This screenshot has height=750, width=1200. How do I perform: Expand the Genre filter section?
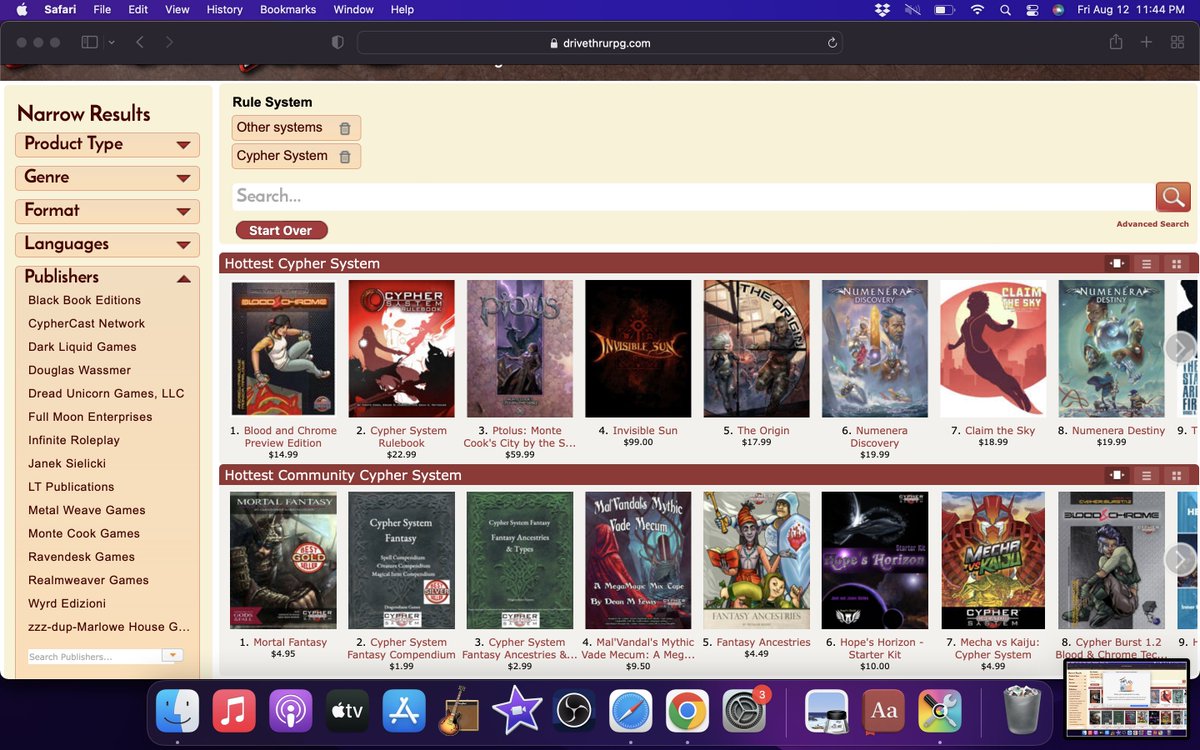click(x=107, y=178)
